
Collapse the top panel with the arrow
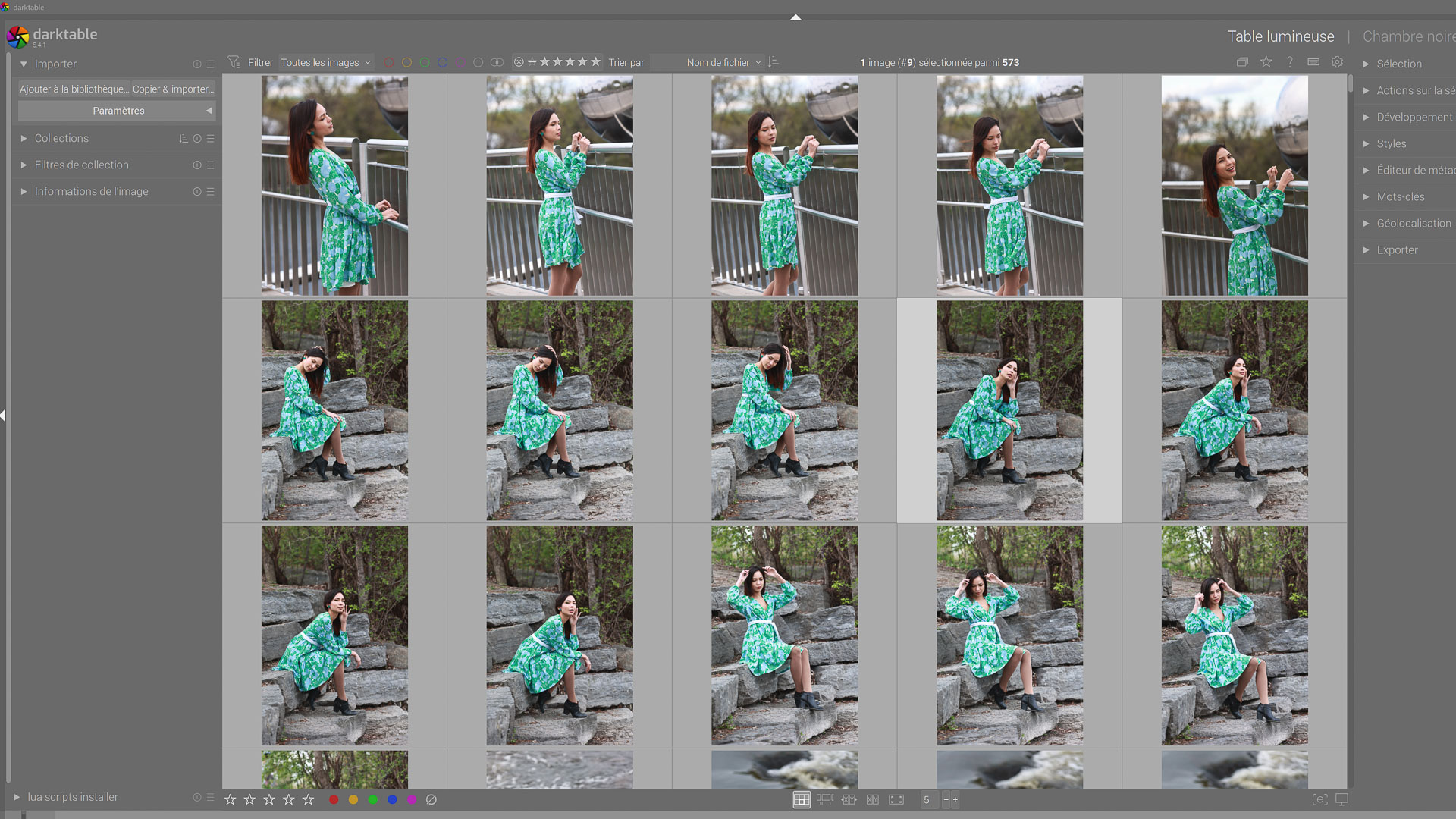point(795,17)
